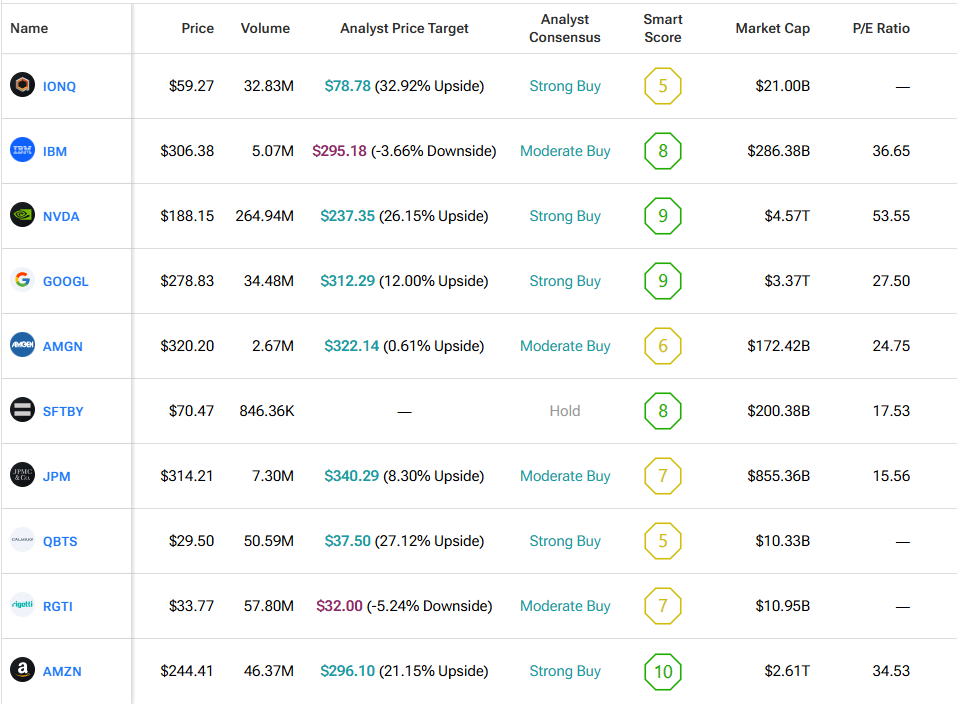The height and width of the screenshot is (704, 957).
Task: Click the IBM logo icon
Action: [22, 151]
